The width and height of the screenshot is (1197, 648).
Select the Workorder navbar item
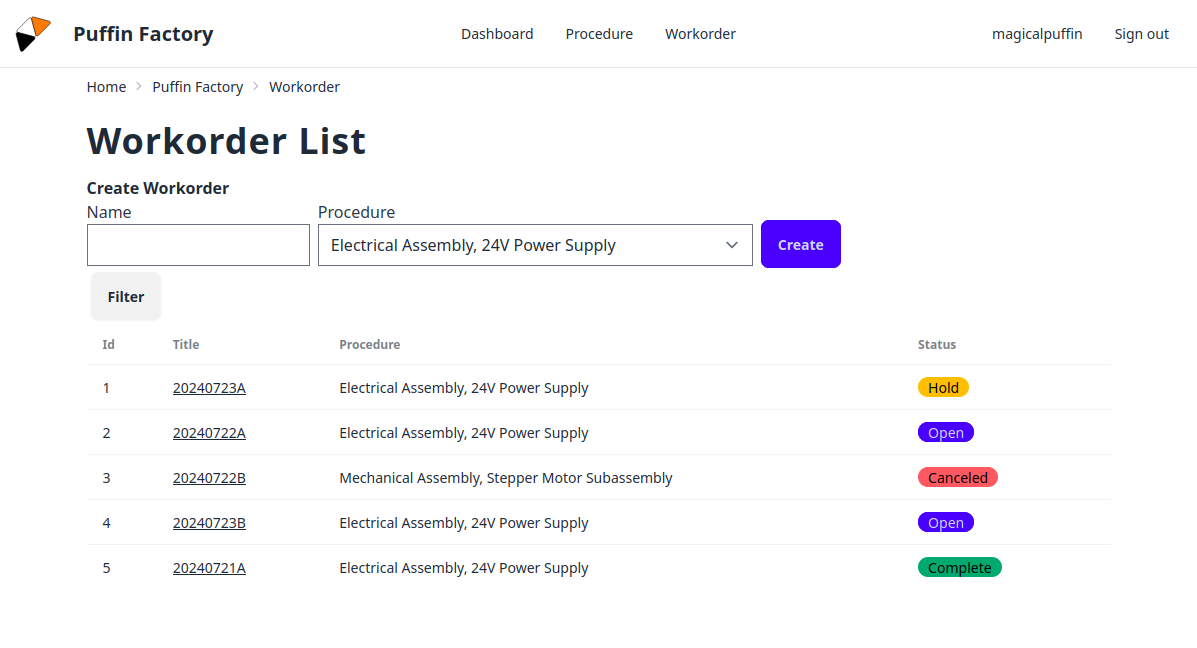point(700,33)
